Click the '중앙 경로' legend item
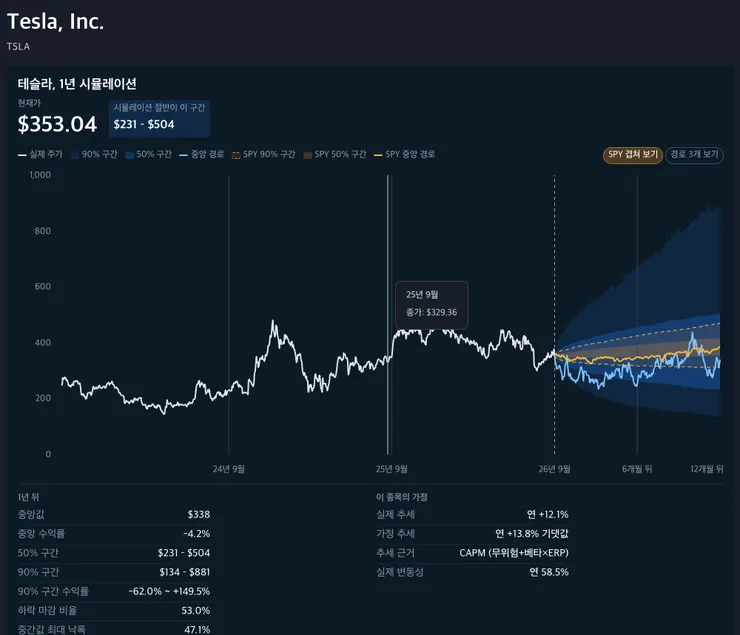Screen dimensions: 740x635 click(x=202, y=154)
